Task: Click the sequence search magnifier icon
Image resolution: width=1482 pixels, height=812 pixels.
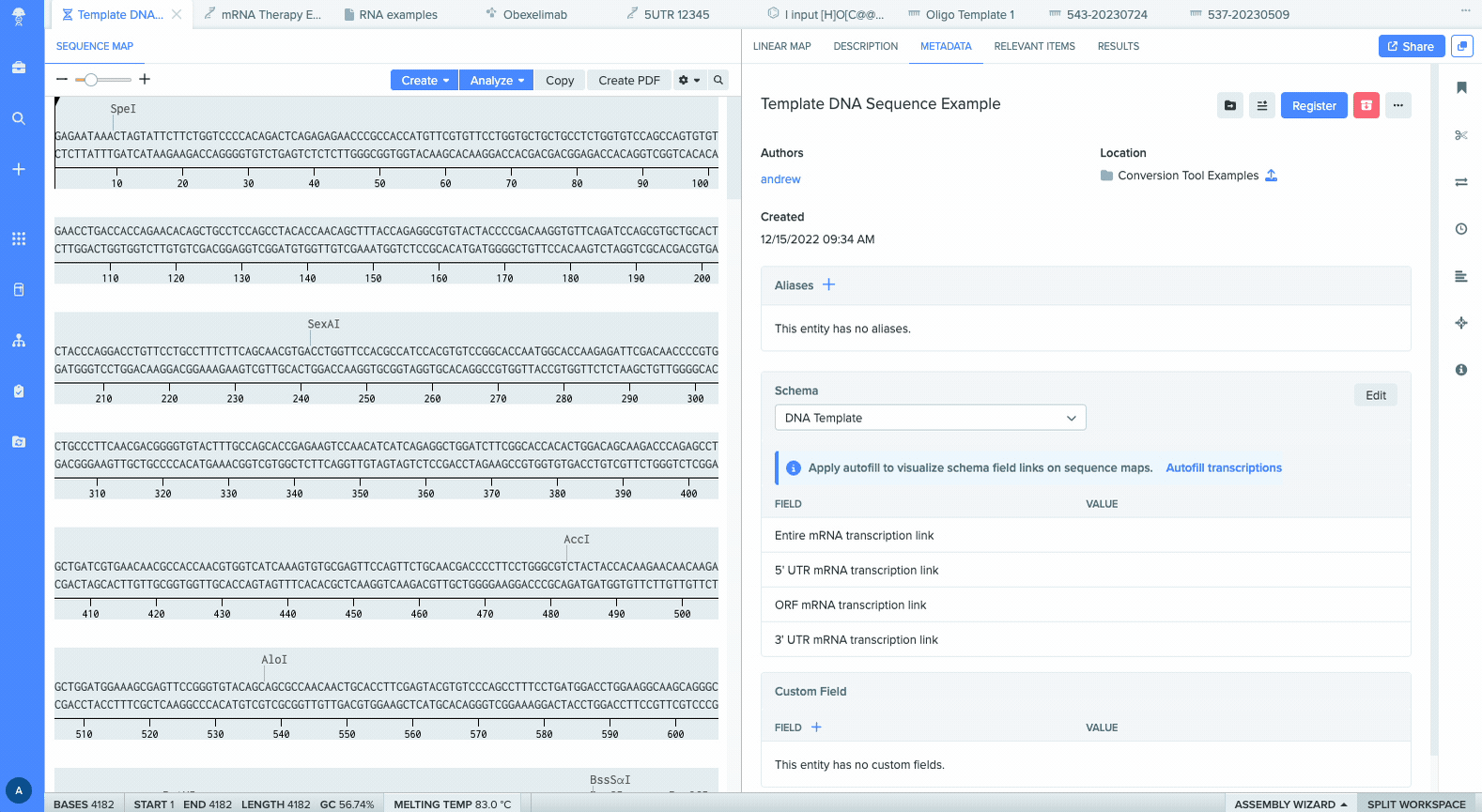Action: [718, 80]
